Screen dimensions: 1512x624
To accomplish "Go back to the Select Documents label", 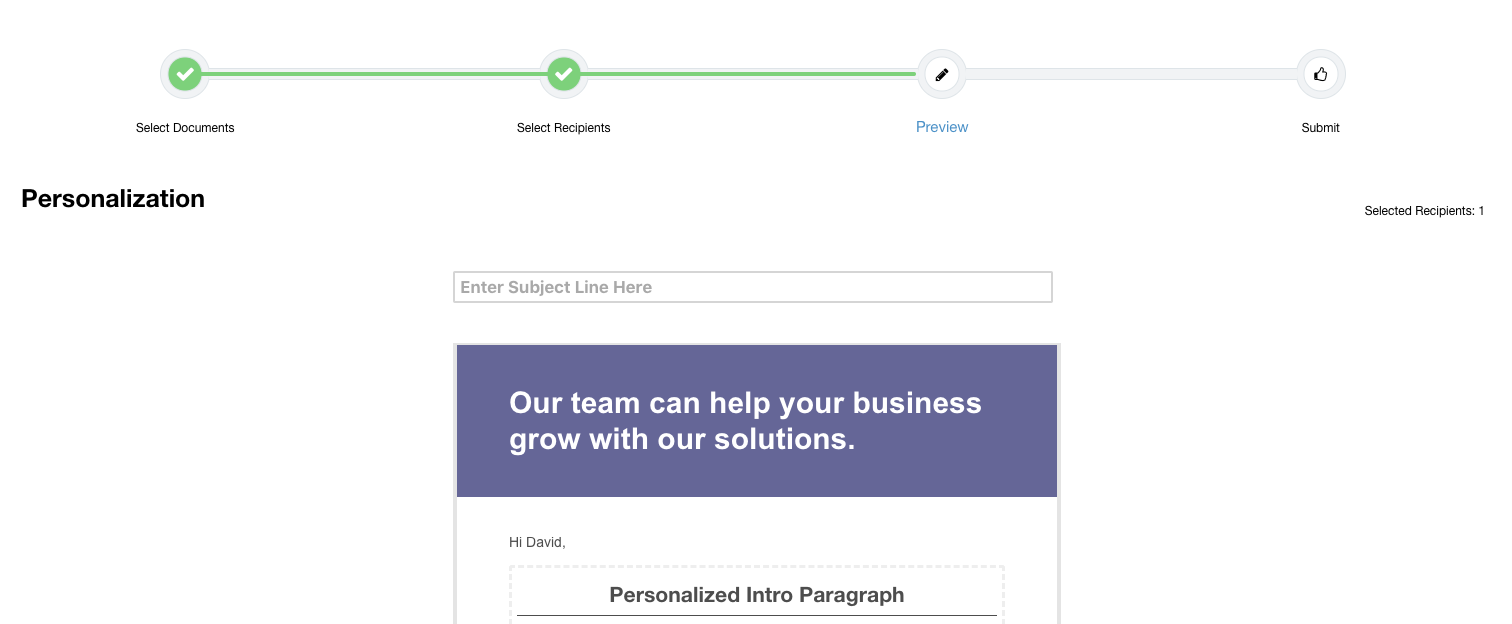I will (x=185, y=128).
